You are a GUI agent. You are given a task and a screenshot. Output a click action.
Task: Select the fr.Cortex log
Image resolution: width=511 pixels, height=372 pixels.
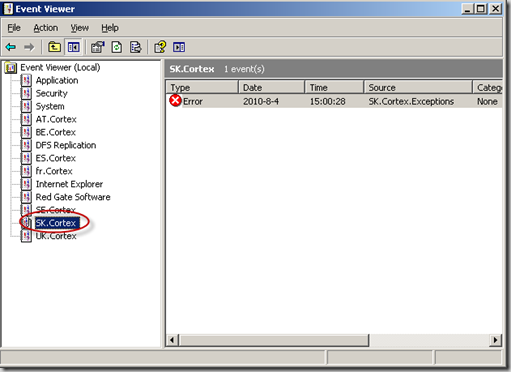pyautogui.click(x=54, y=171)
